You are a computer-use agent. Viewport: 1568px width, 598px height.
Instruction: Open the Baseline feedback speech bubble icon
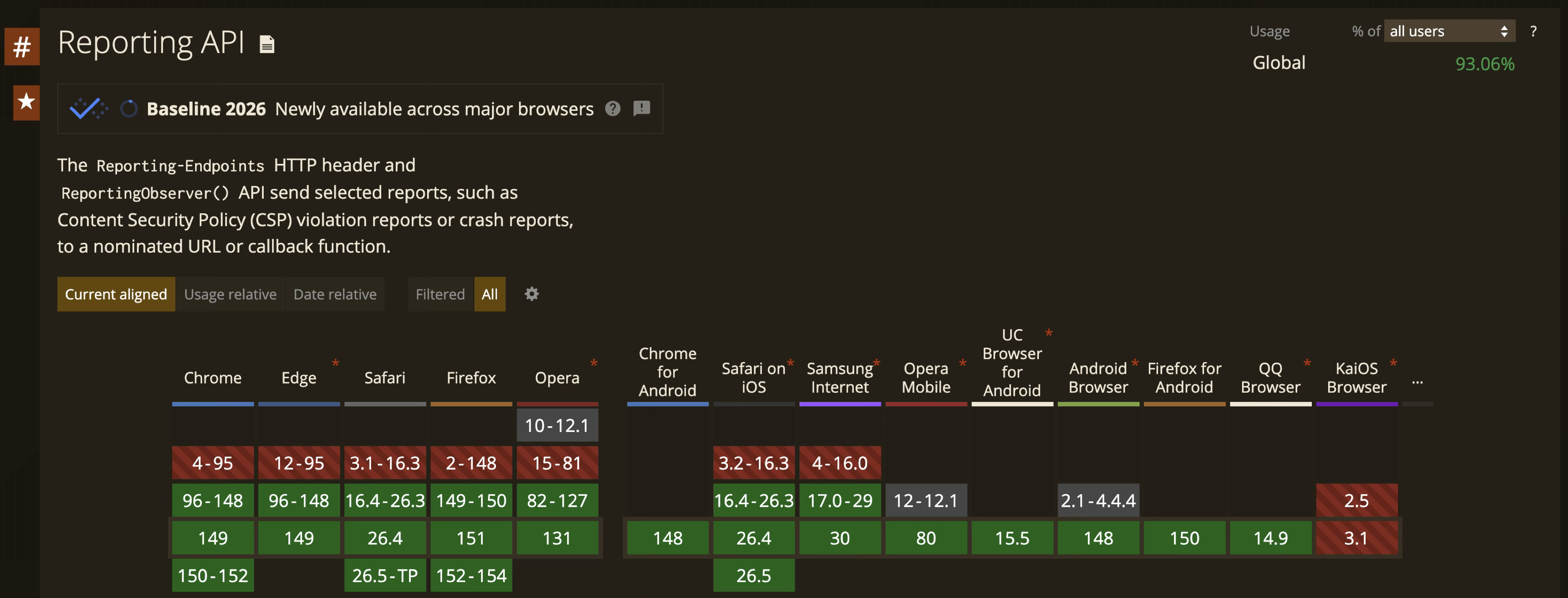click(x=641, y=108)
